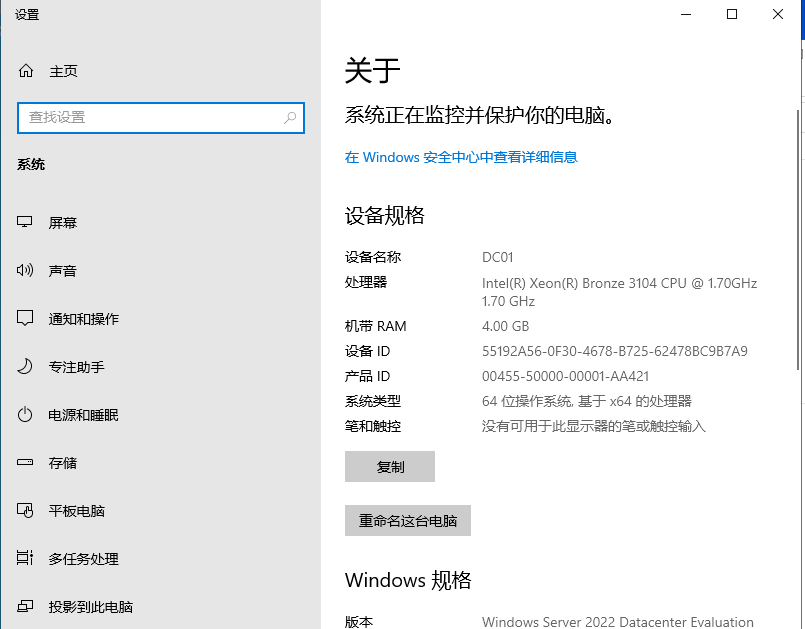Click the speaker icon for 声音
Viewport: 805px width, 629px height.
26,271
